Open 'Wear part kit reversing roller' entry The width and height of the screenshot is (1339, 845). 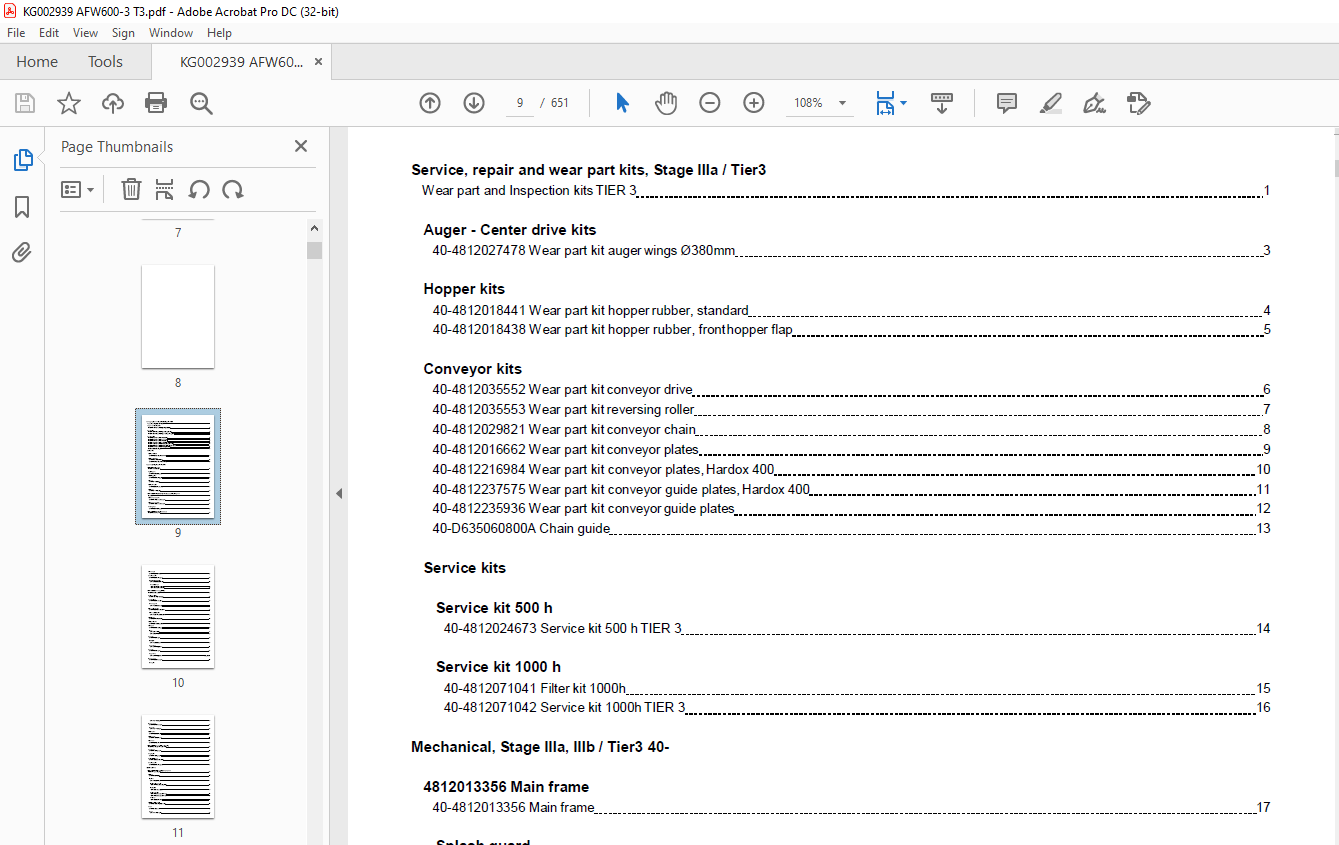[851, 409]
